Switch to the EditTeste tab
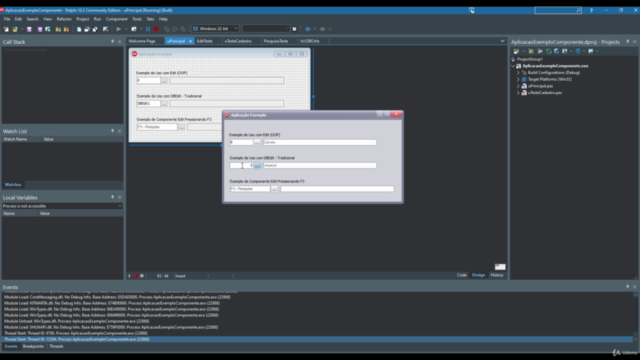Image resolution: width=640 pixels, height=360 pixels. (x=205, y=41)
